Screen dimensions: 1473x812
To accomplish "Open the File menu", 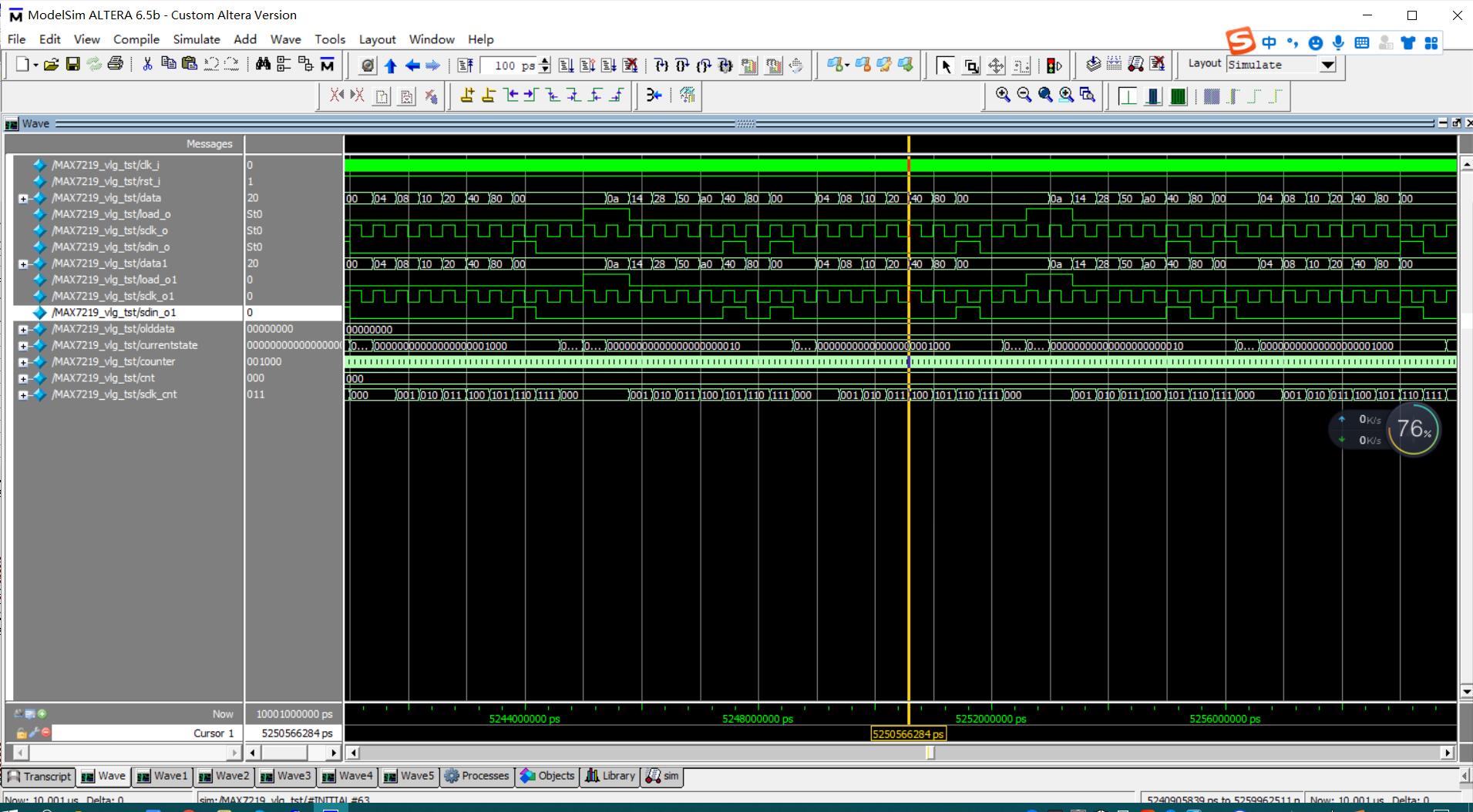I will tap(16, 39).
